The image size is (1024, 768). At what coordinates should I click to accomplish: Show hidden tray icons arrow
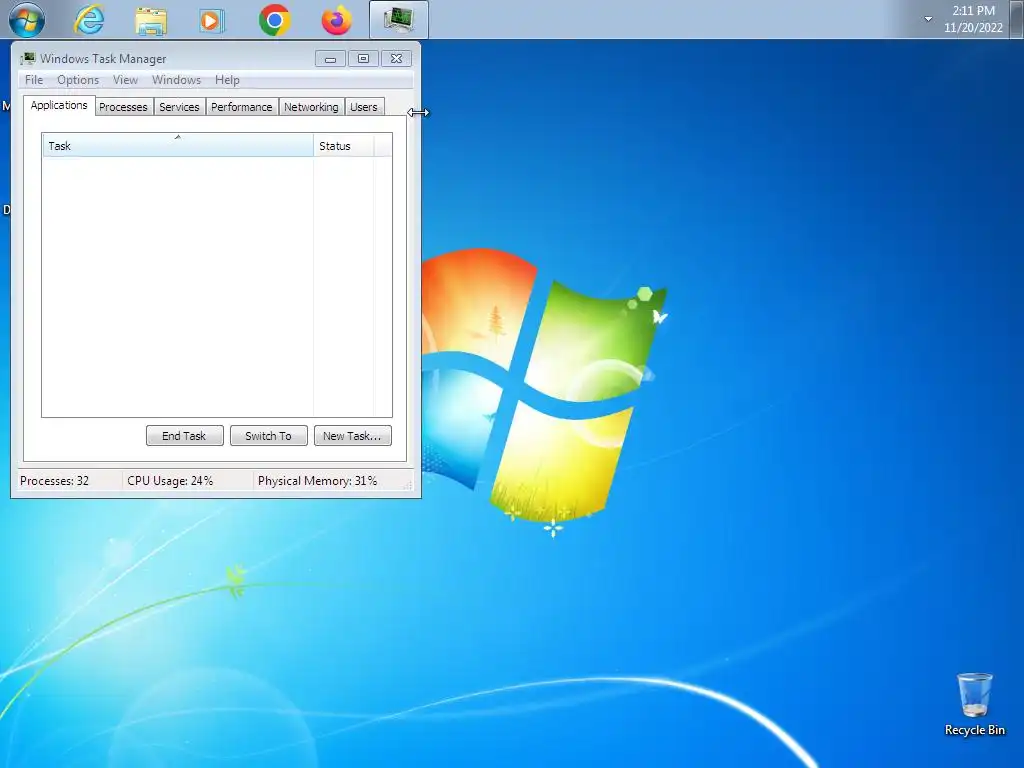pyautogui.click(x=928, y=19)
